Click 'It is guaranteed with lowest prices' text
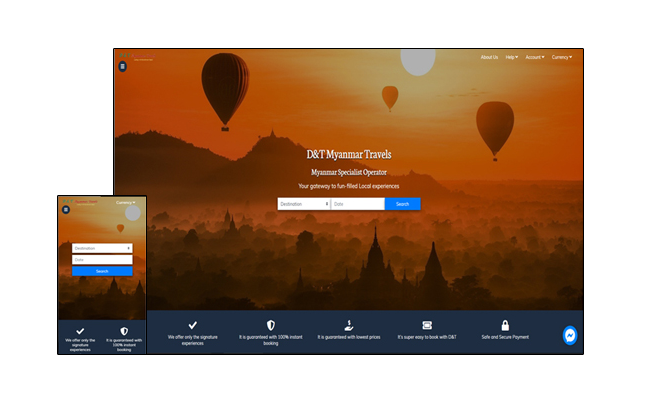Viewport: 650px width, 400px height. (349, 337)
